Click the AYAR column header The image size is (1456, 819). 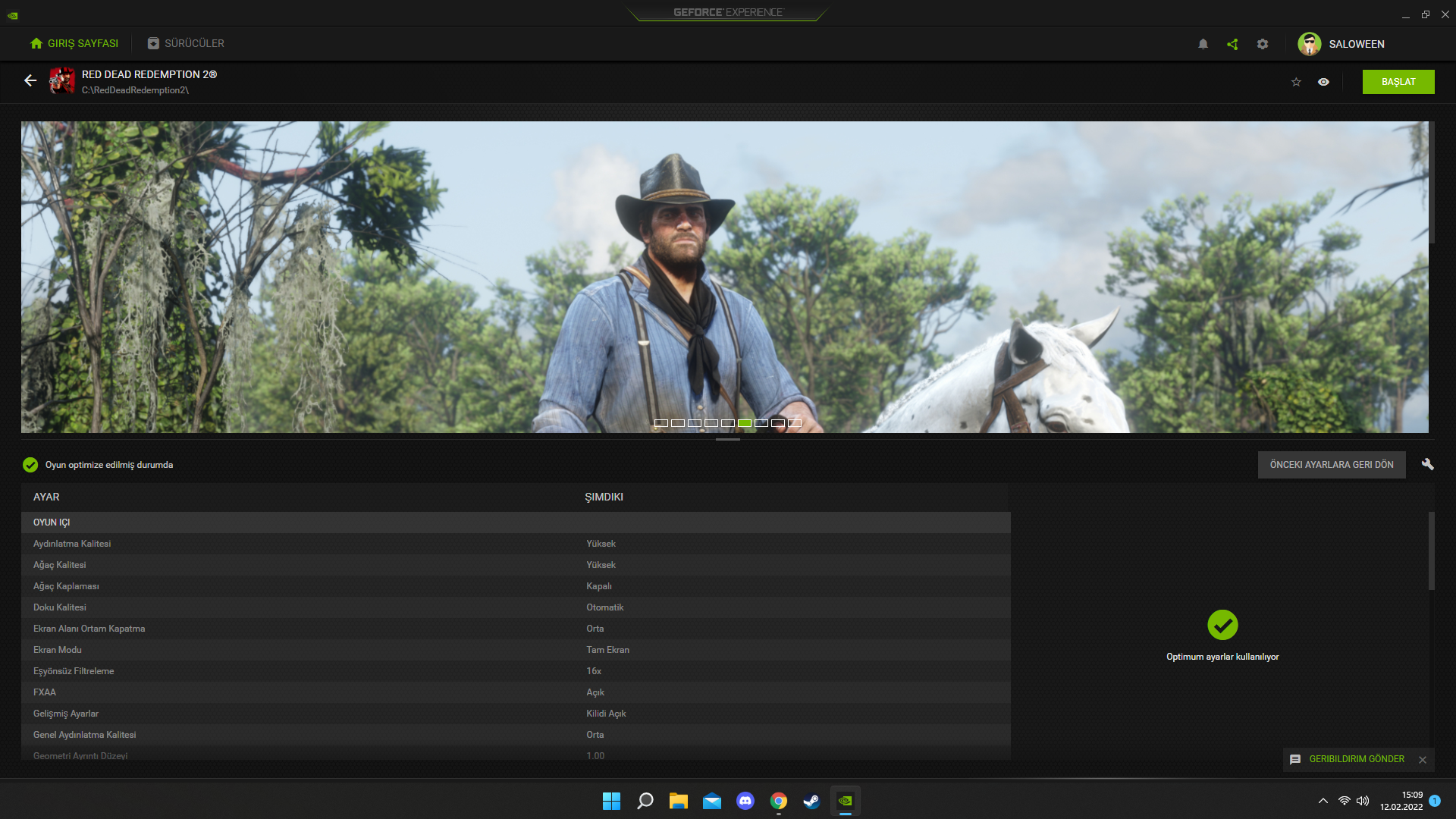tap(46, 497)
